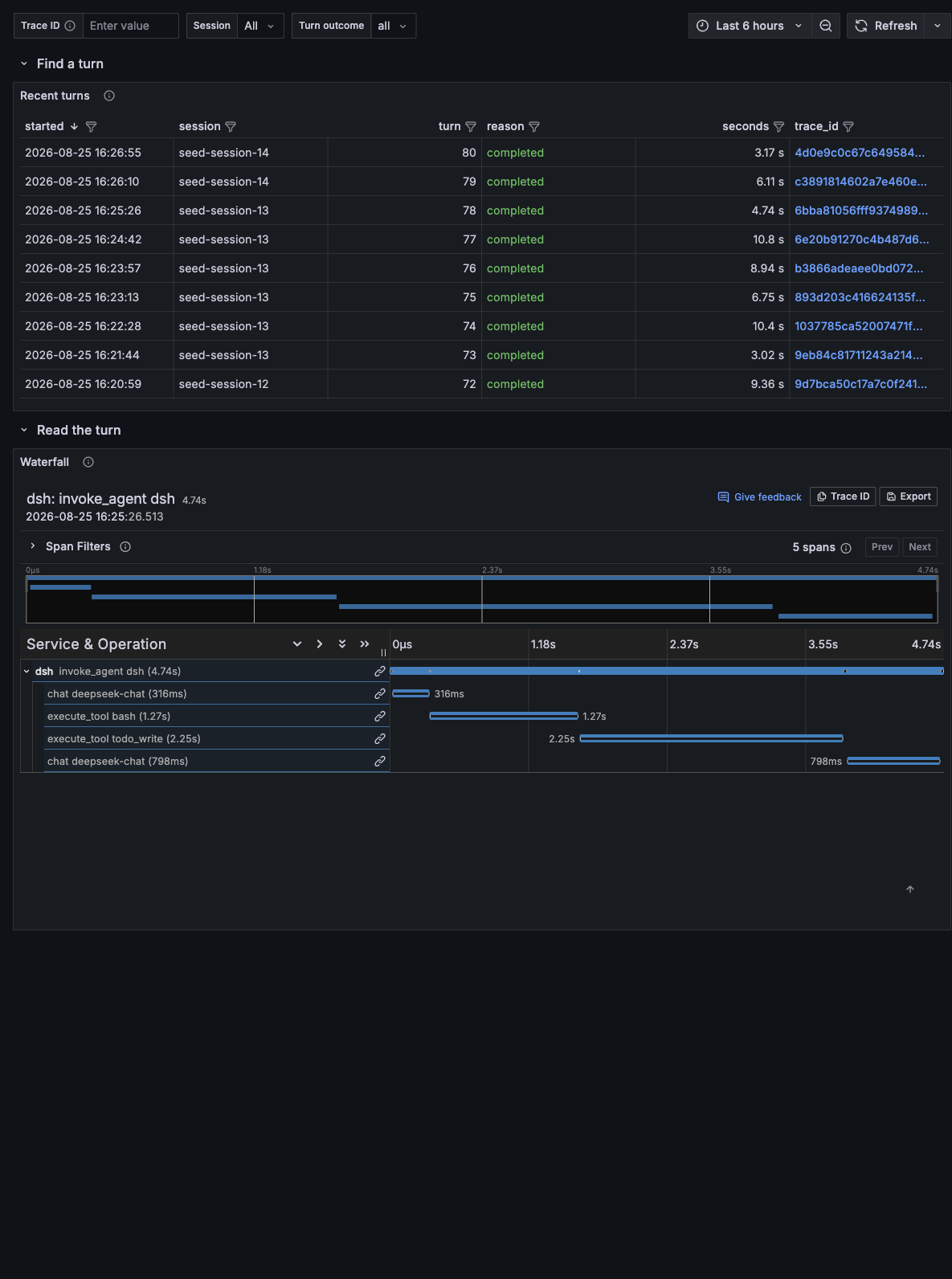This screenshot has height=1279, width=952.
Task: Open trace link 1037785ca52007471f...
Action: click(x=859, y=326)
